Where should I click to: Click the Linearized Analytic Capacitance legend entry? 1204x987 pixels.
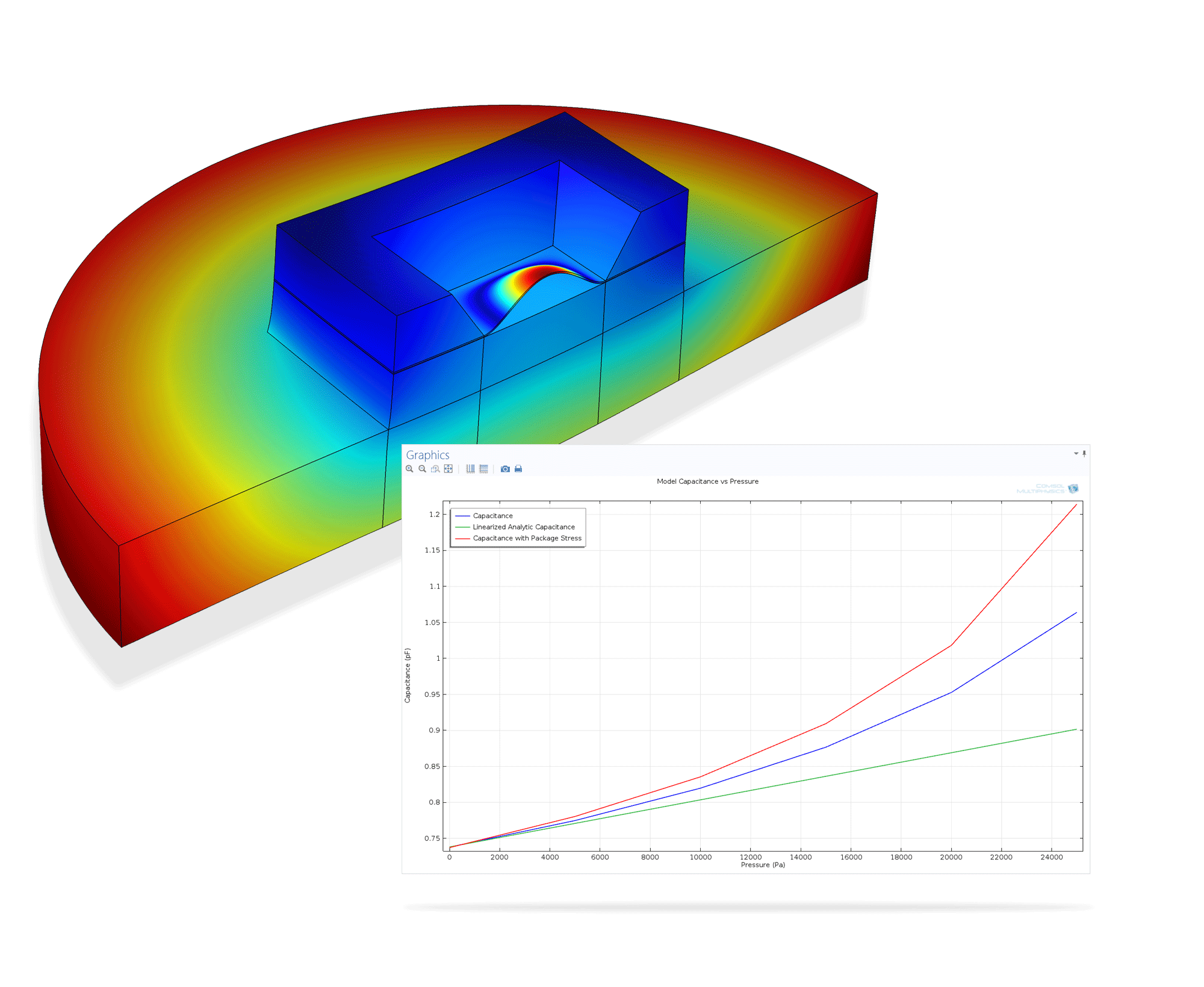[x=523, y=527]
